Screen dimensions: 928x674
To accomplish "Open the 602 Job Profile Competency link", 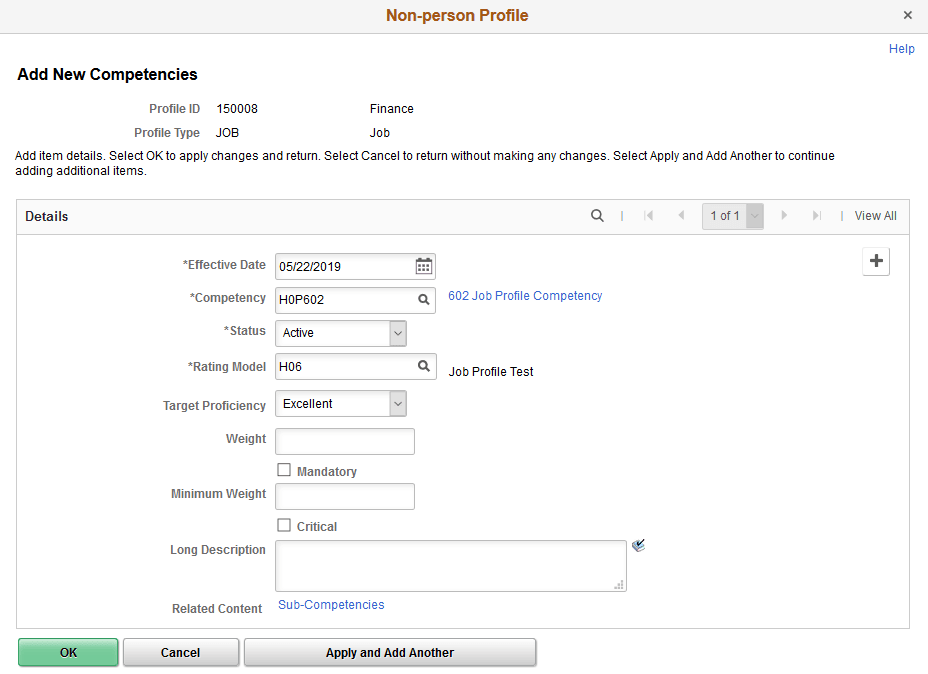I will point(524,295).
